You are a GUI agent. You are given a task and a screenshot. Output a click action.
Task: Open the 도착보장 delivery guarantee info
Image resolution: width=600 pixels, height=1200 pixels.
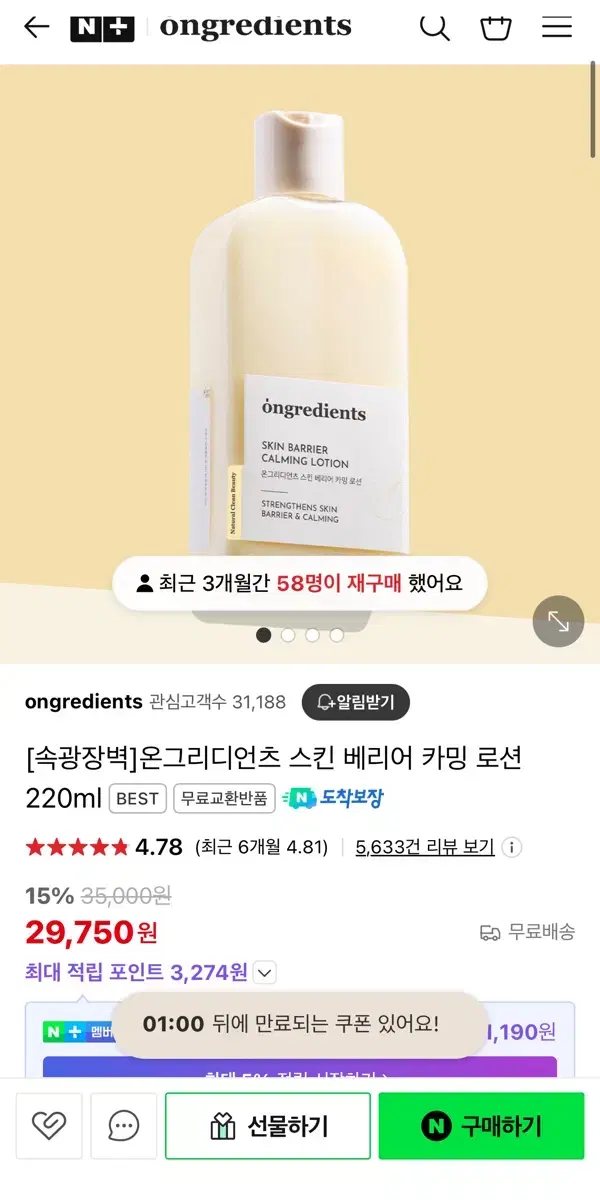coord(333,798)
